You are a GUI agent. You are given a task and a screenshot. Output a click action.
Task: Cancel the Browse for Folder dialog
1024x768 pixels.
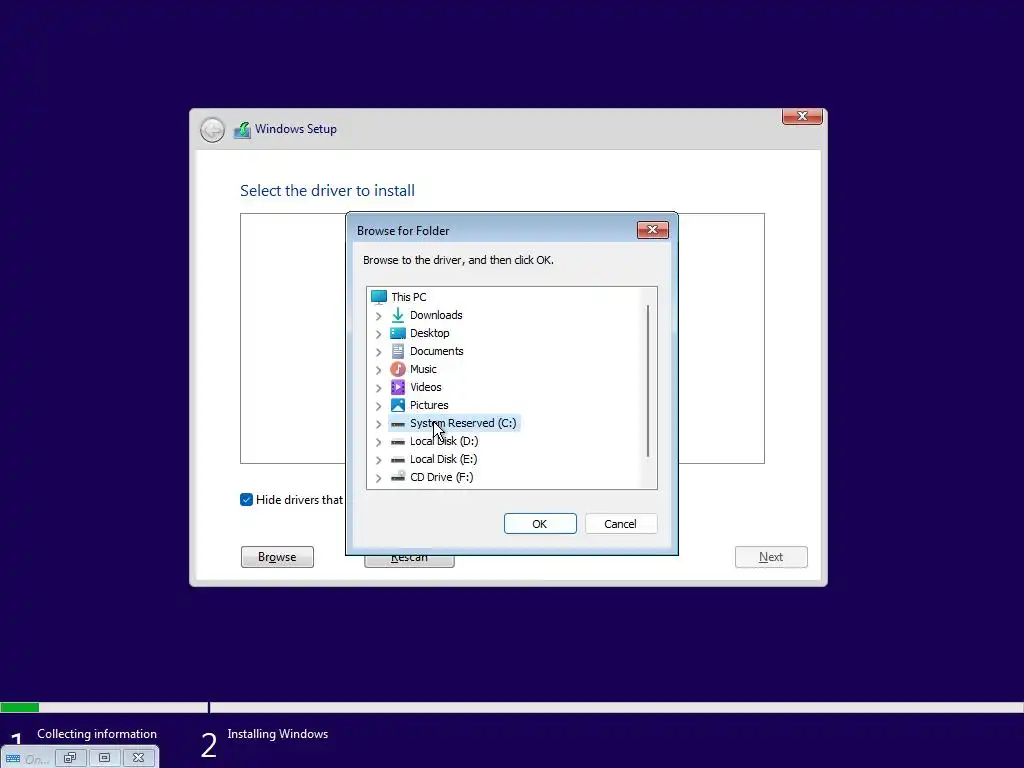620,524
